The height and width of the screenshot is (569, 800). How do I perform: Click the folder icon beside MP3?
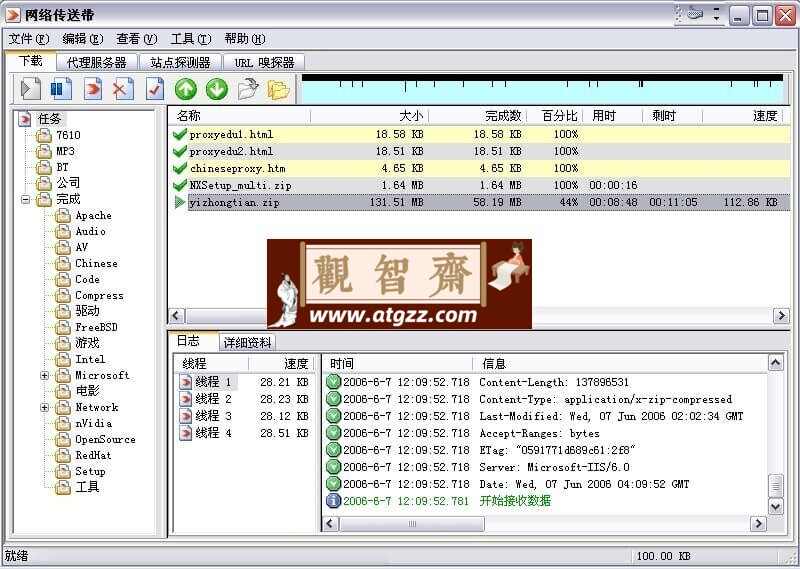tap(44, 151)
